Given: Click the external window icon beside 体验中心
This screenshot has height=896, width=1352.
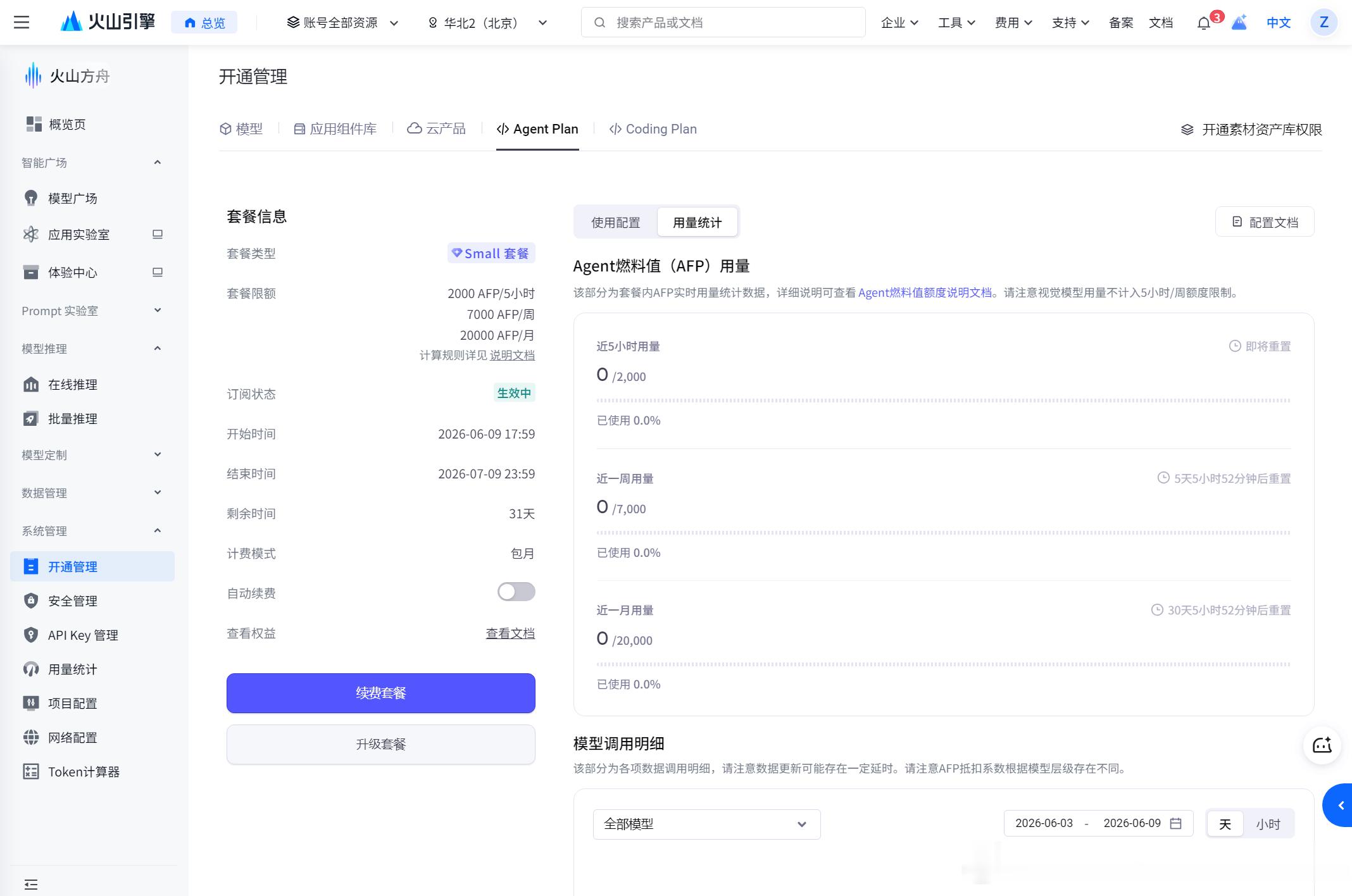Looking at the screenshot, I should tap(158, 272).
